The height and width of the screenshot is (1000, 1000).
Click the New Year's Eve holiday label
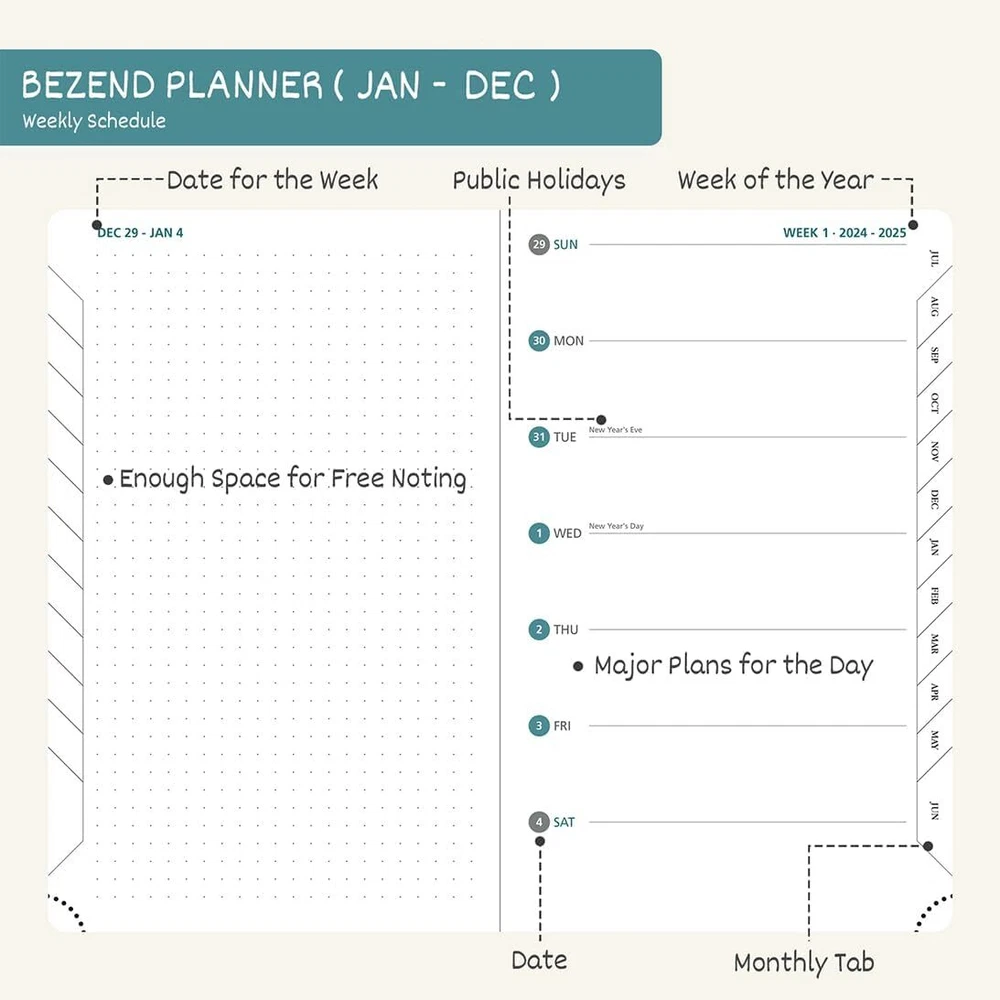pos(615,430)
